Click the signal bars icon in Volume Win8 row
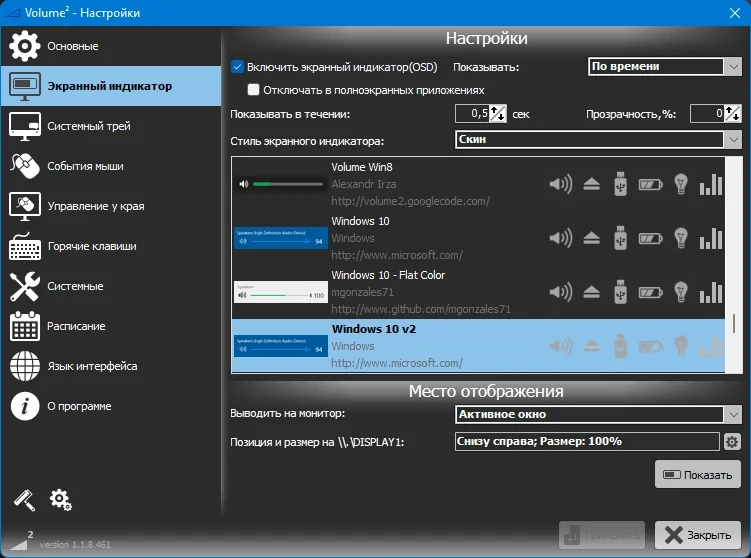 711,184
